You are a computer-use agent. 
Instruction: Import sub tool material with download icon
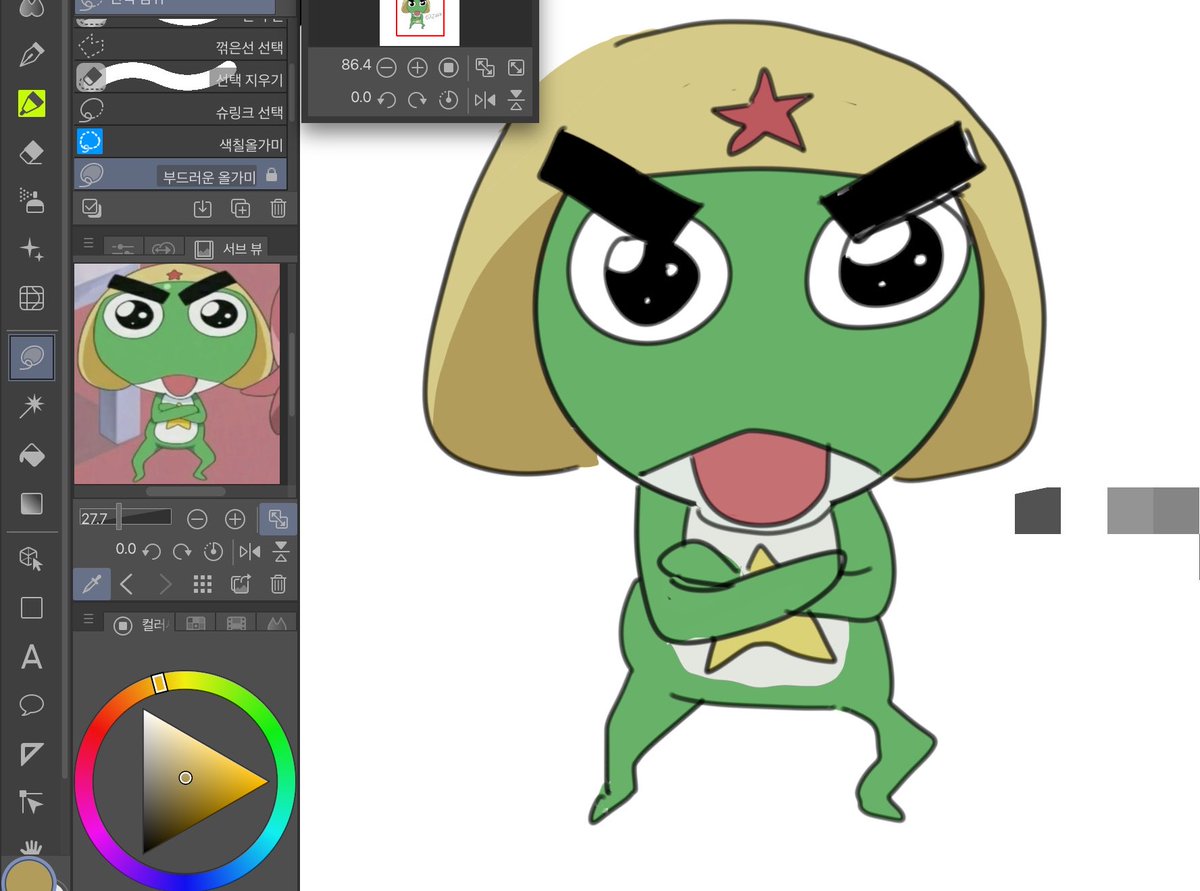pyautogui.click(x=202, y=208)
